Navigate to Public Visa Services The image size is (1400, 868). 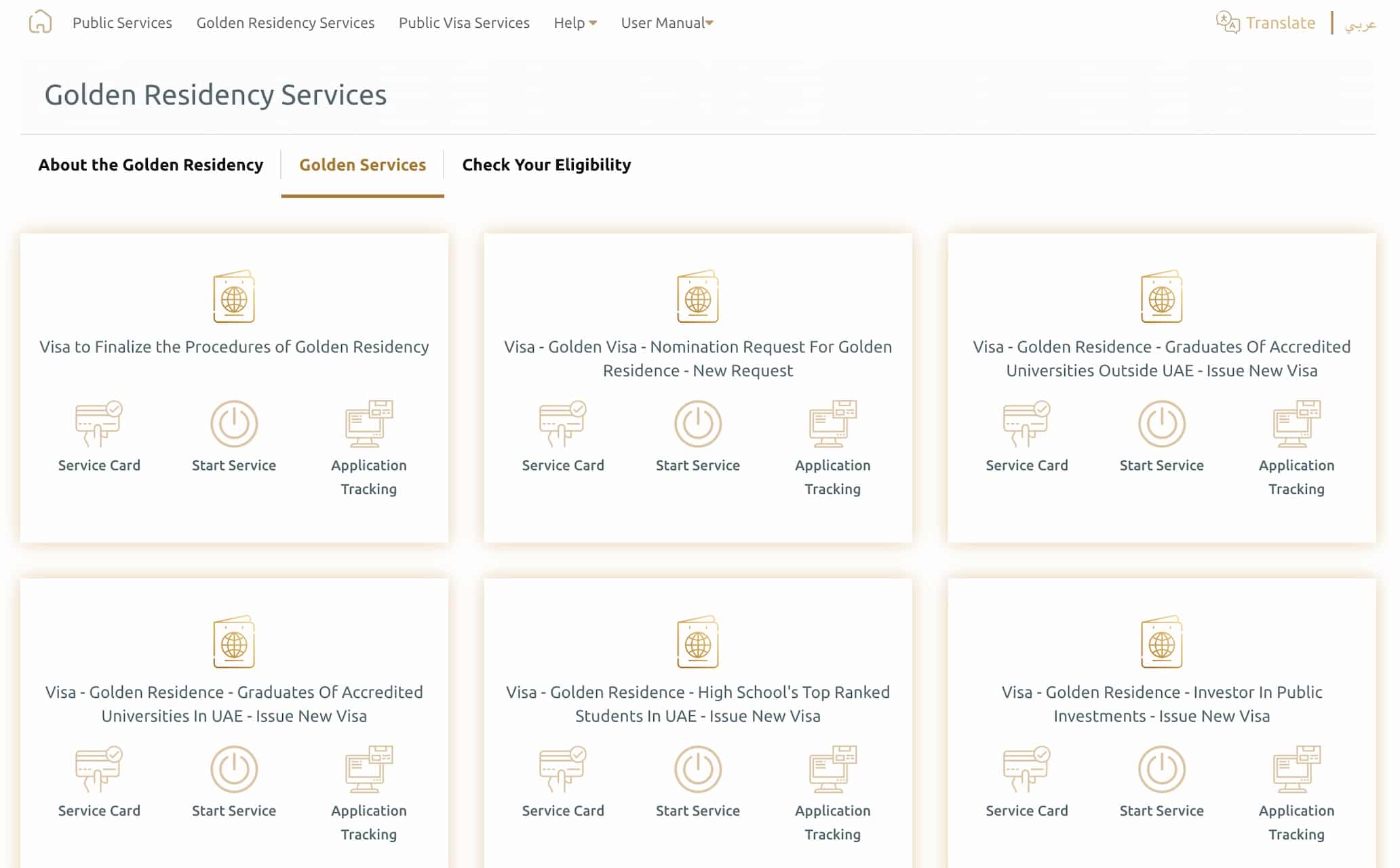tap(464, 22)
